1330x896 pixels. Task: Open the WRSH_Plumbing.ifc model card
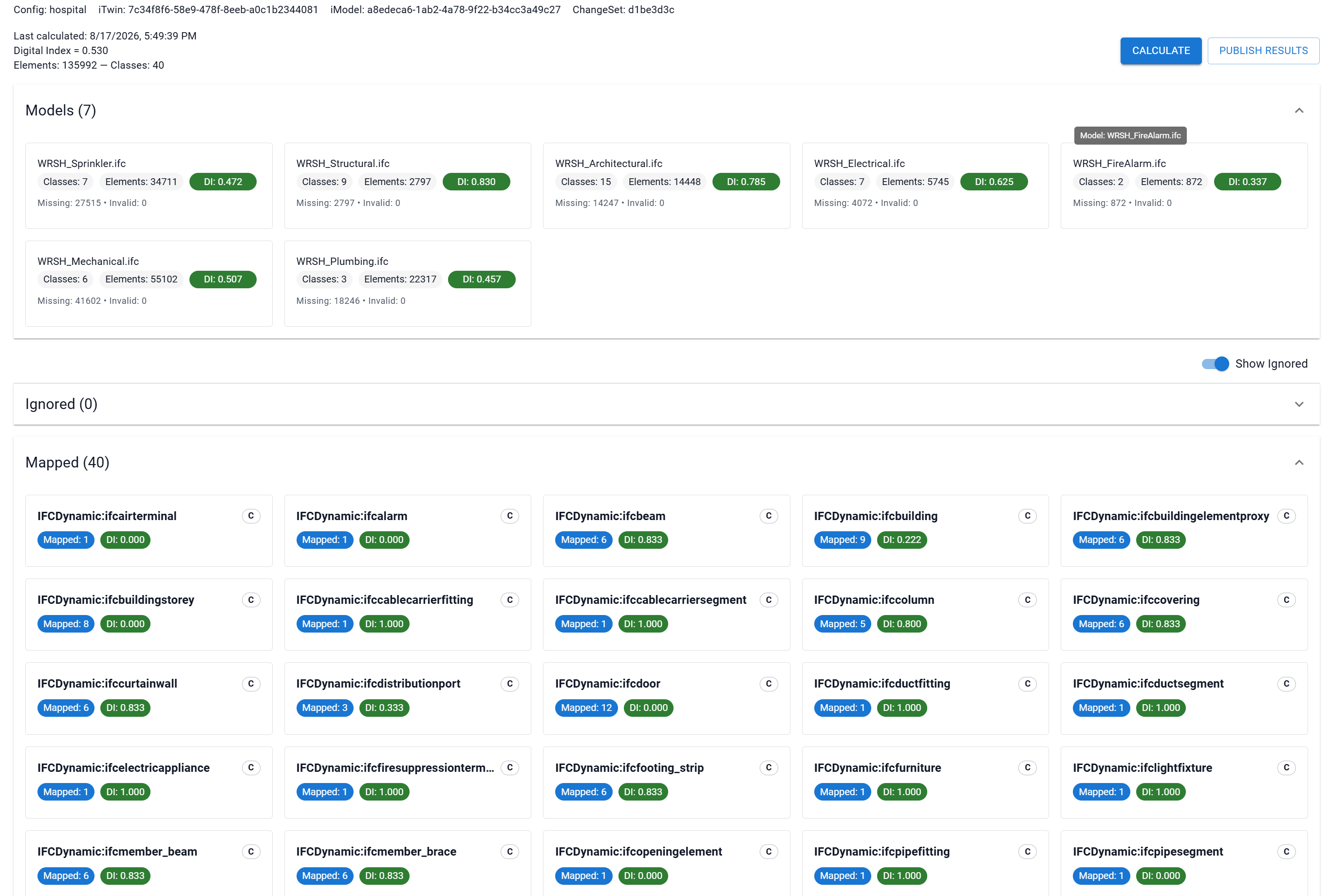(407, 283)
